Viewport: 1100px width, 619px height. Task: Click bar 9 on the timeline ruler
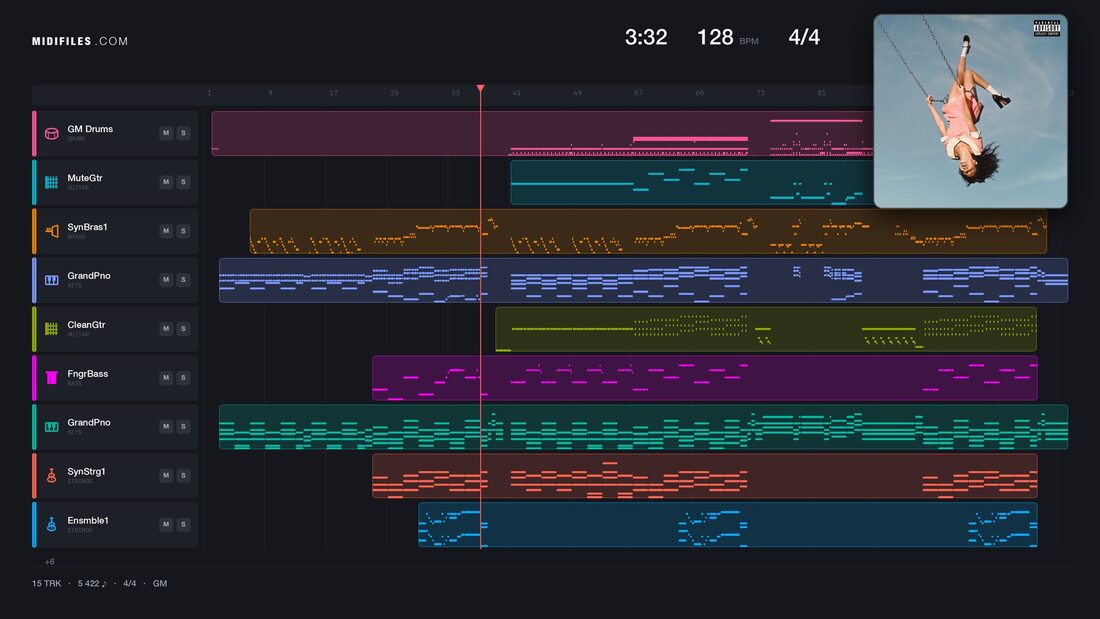270,93
